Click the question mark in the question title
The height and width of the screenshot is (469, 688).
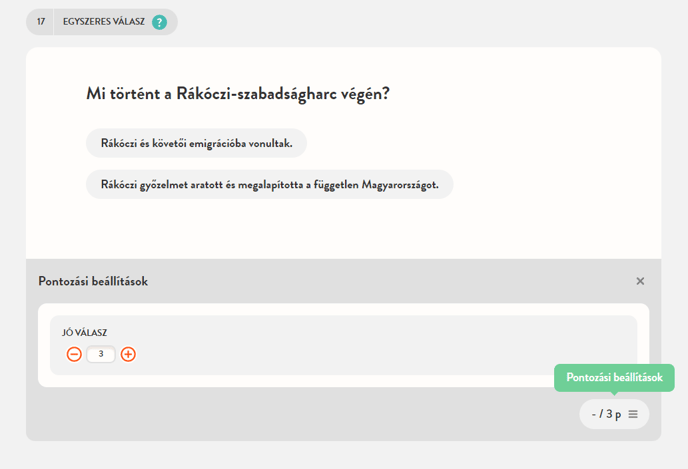click(x=385, y=94)
